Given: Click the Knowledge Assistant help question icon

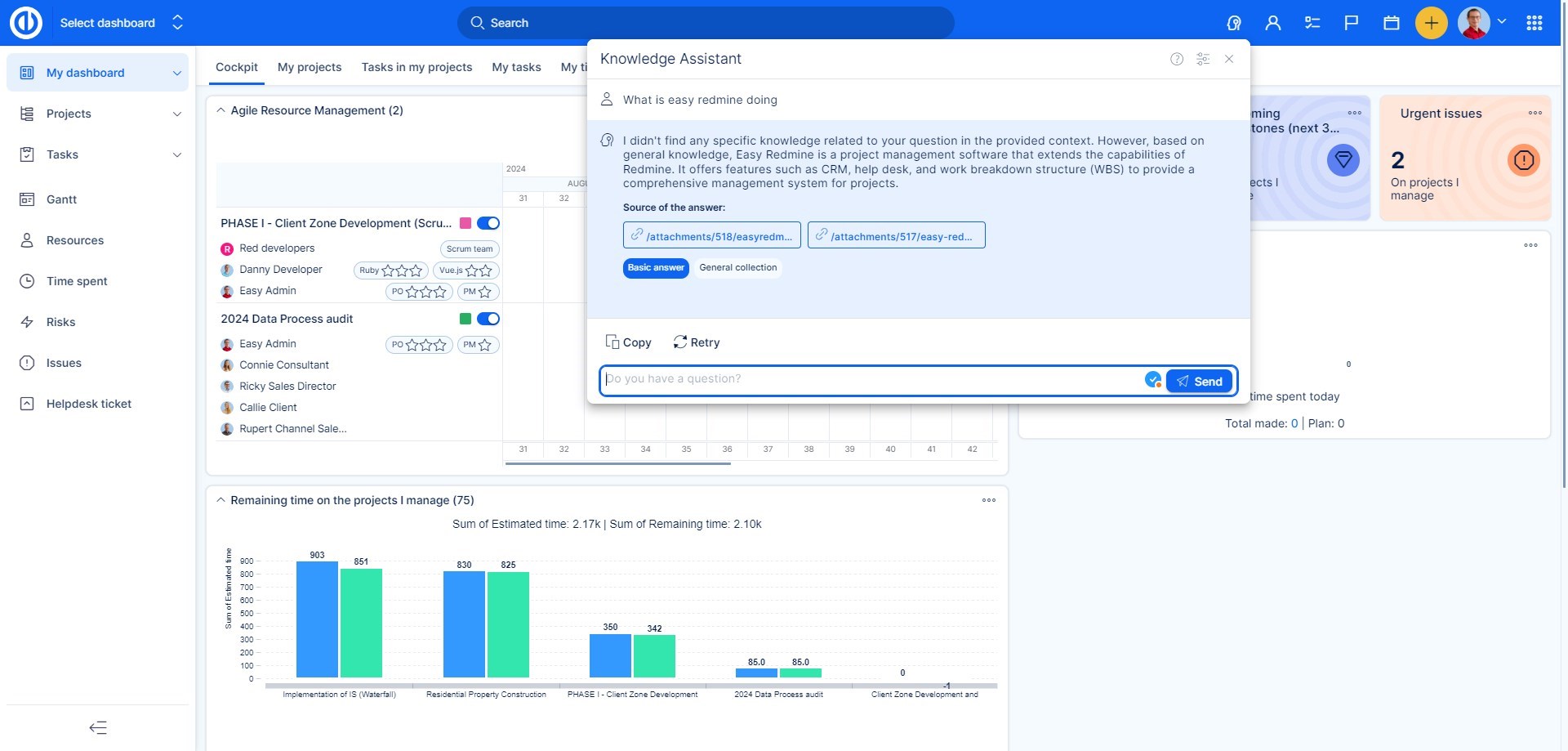Looking at the screenshot, I should [1177, 59].
